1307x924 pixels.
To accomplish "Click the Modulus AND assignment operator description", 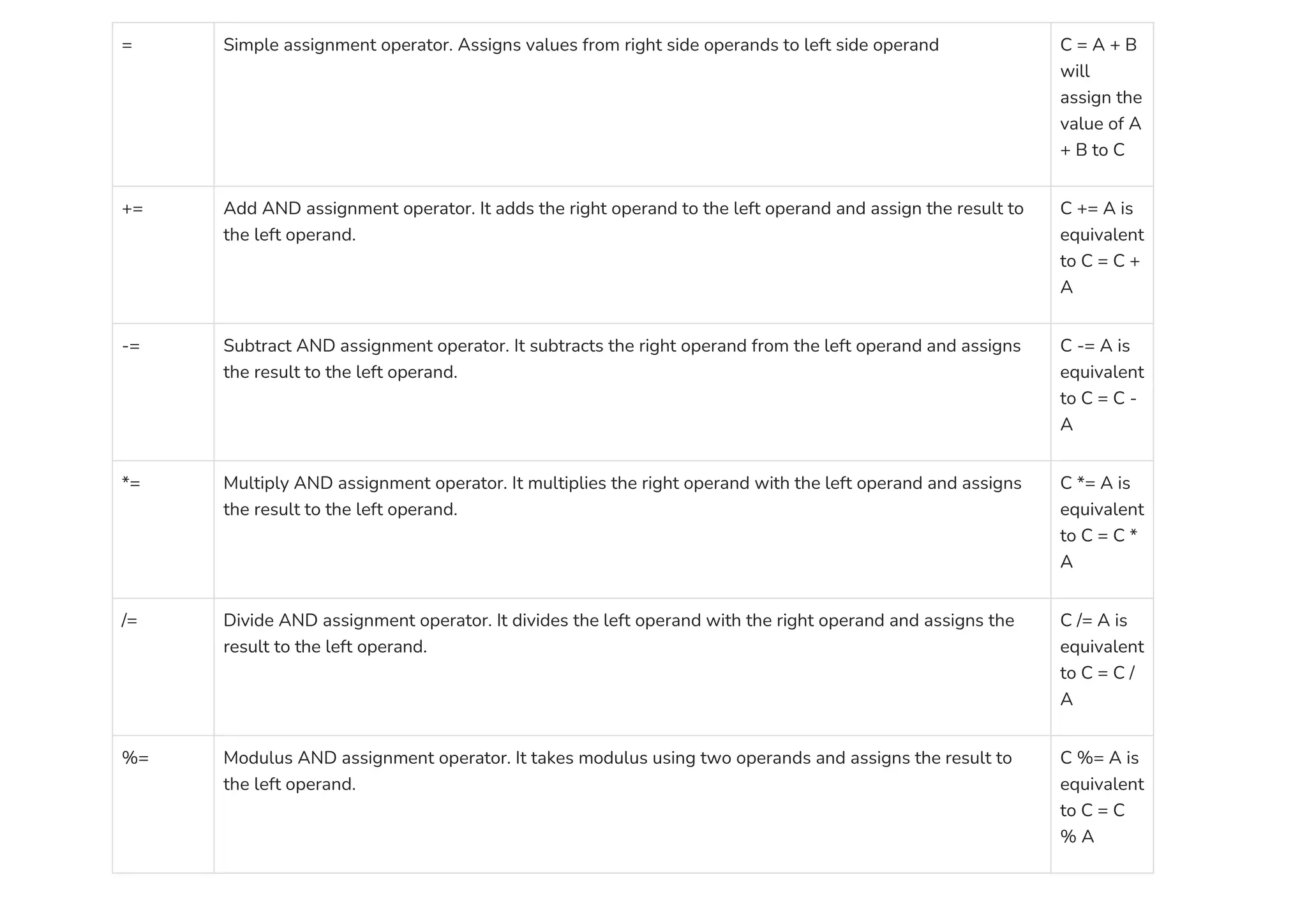I will 616,758.
